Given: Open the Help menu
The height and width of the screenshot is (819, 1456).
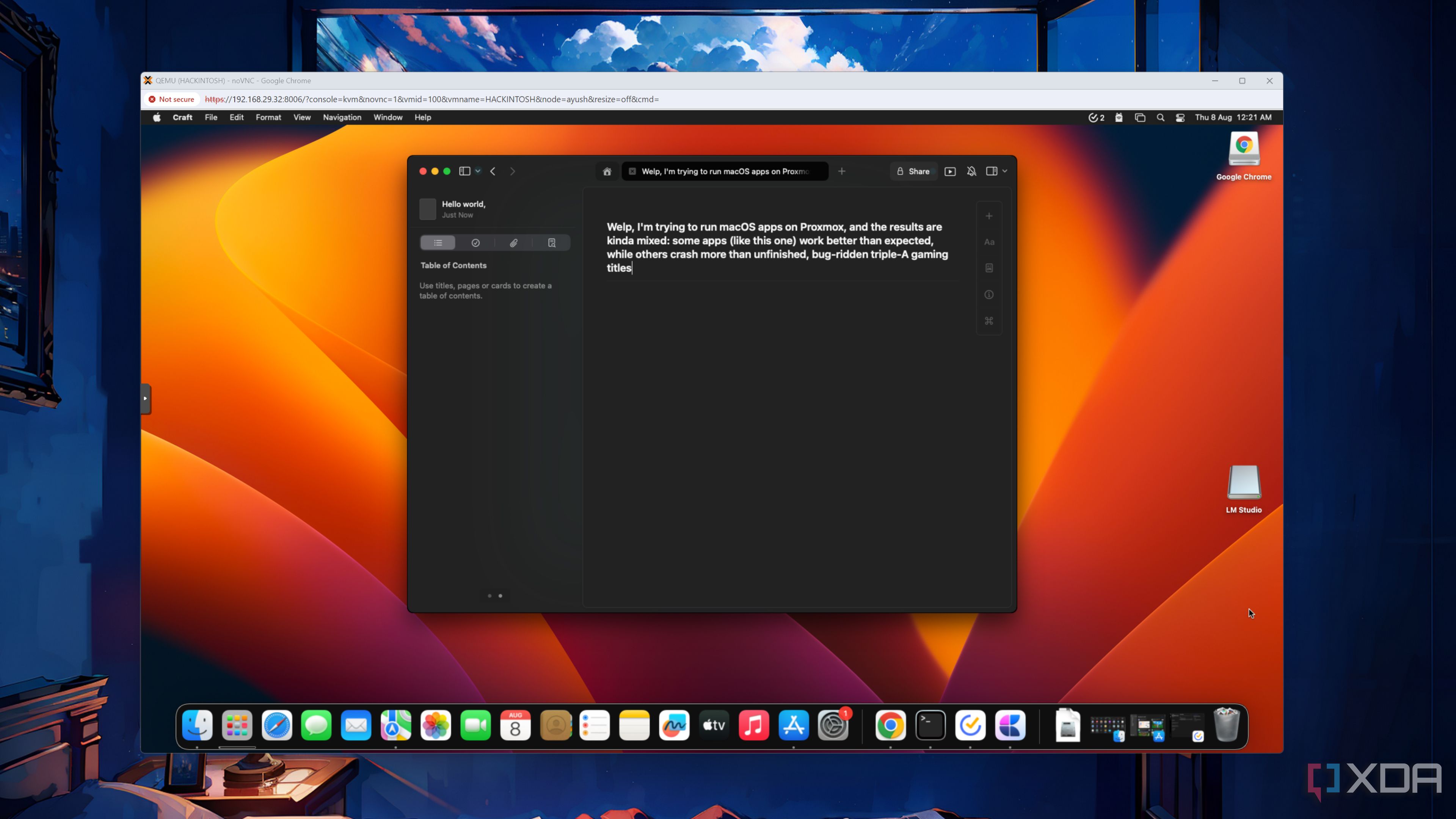Looking at the screenshot, I should [423, 118].
